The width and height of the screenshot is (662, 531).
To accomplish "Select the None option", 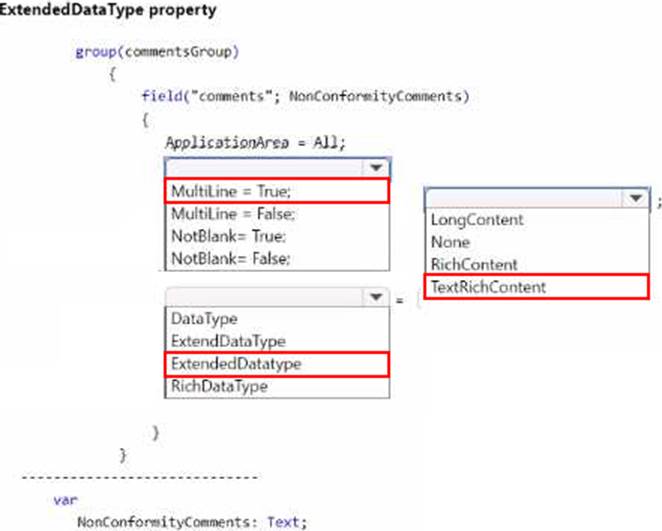I will coord(450,242).
